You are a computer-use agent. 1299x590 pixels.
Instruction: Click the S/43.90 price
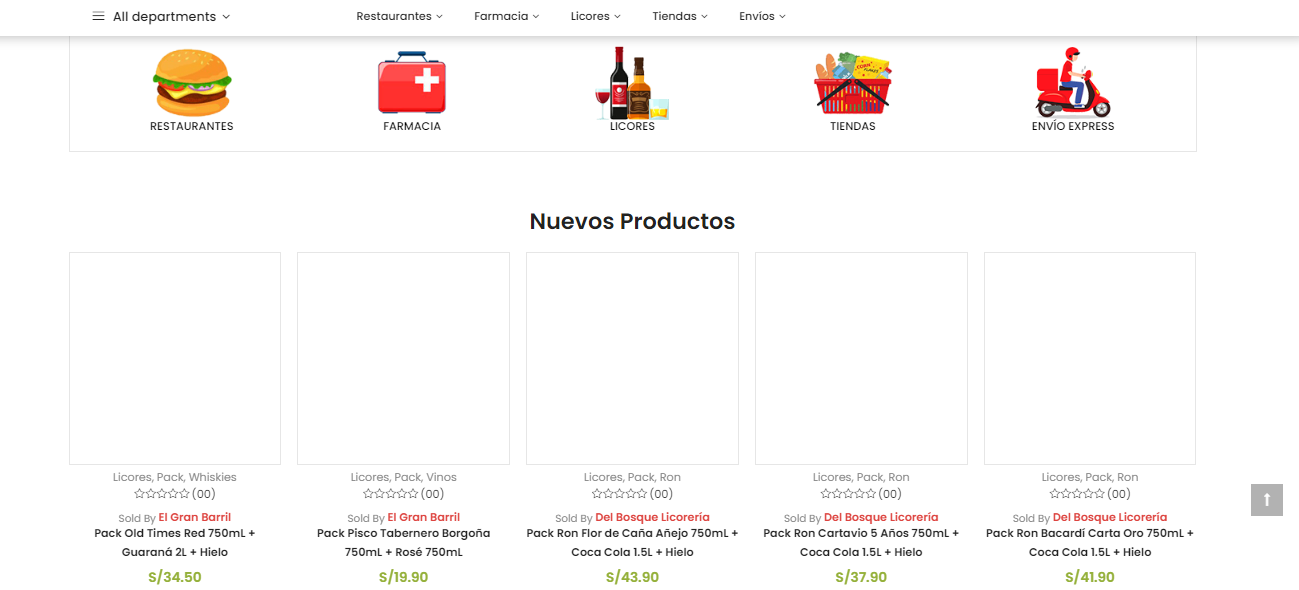632,577
